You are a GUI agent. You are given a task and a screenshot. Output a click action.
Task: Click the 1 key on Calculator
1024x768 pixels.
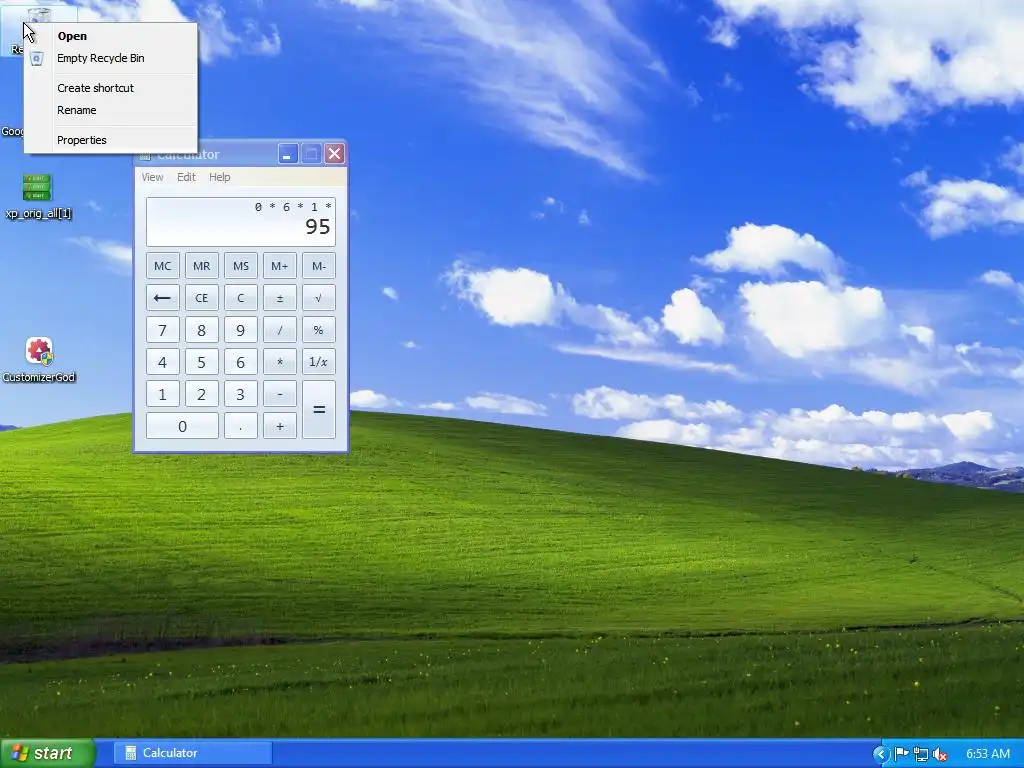click(x=163, y=394)
